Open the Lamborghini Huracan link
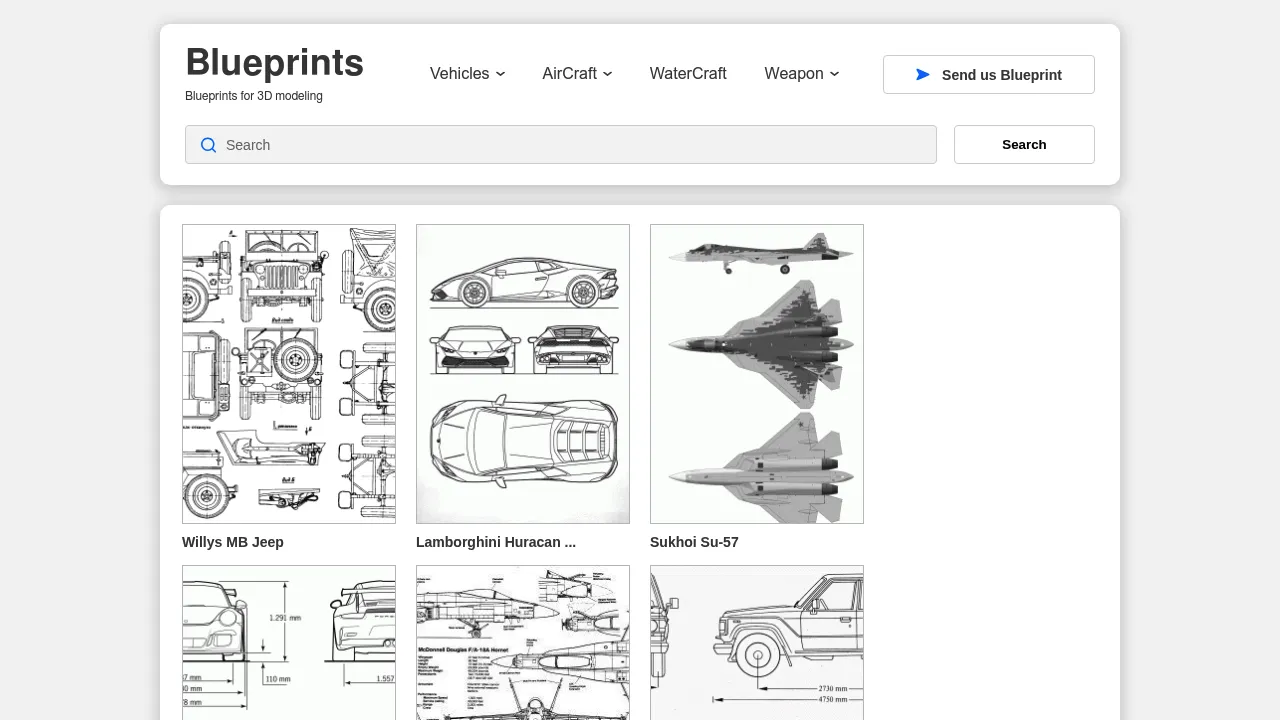The width and height of the screenshot is (1280, 720). coord(495,542)
